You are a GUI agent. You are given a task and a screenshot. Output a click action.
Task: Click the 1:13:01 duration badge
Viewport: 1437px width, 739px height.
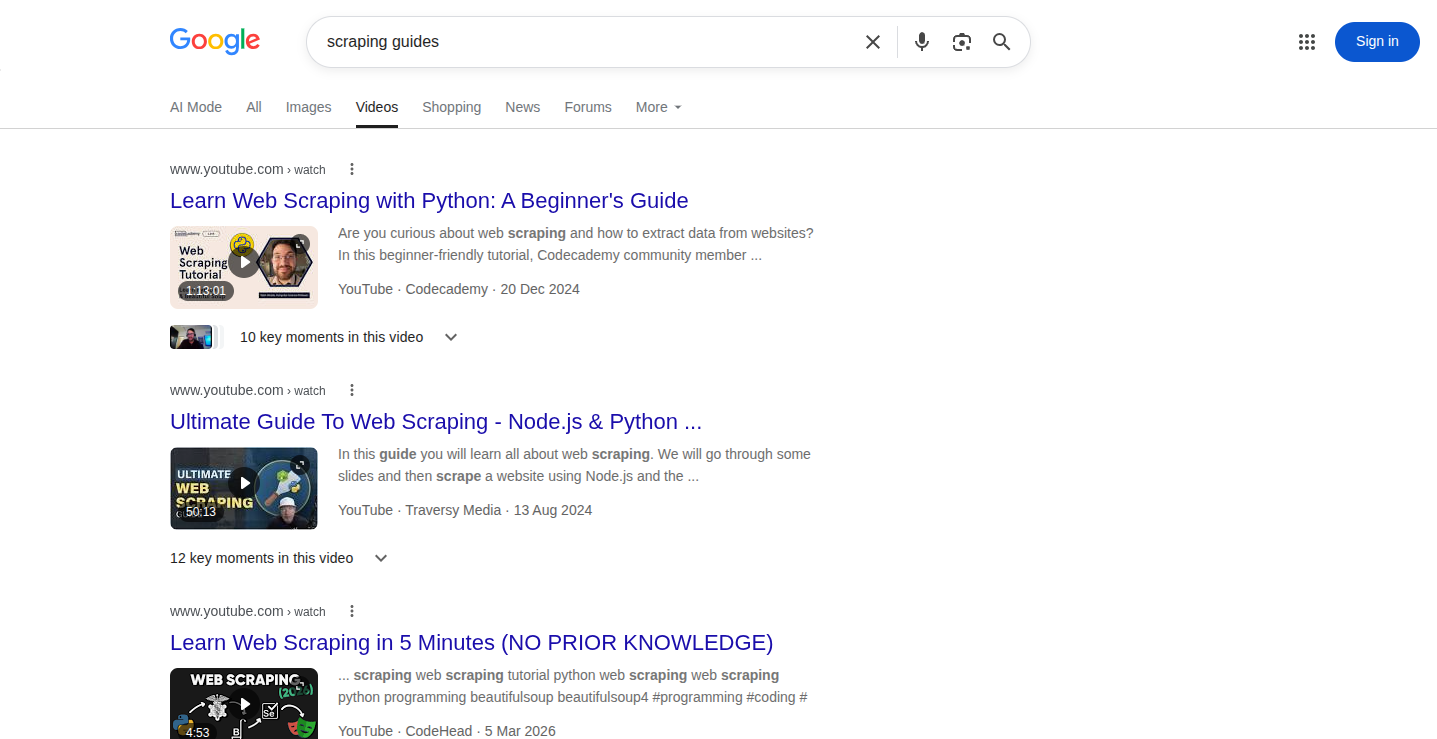(x=205, y=291)
